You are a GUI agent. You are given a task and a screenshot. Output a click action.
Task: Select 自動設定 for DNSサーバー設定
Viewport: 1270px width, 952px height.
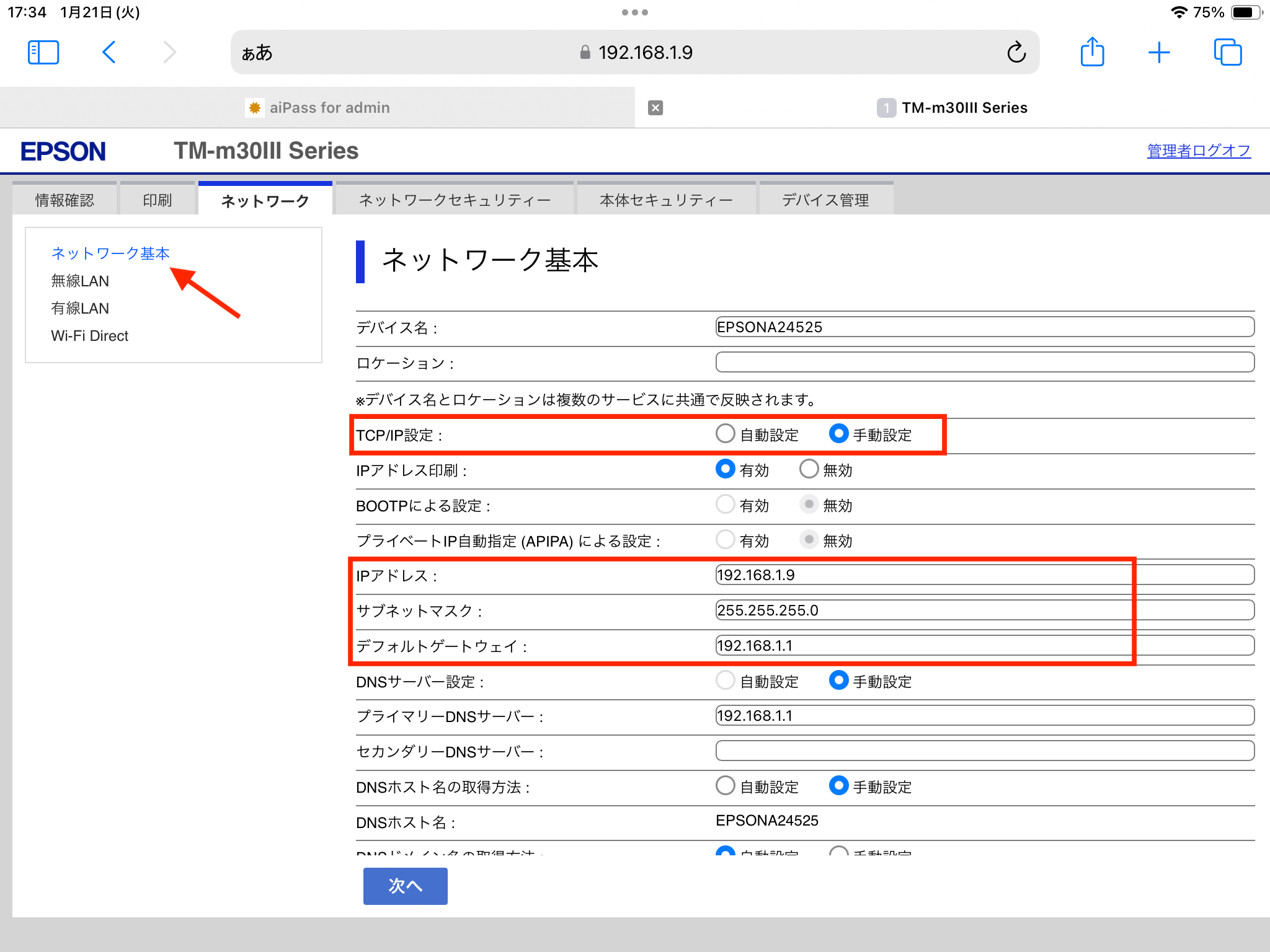coord(726,681)
